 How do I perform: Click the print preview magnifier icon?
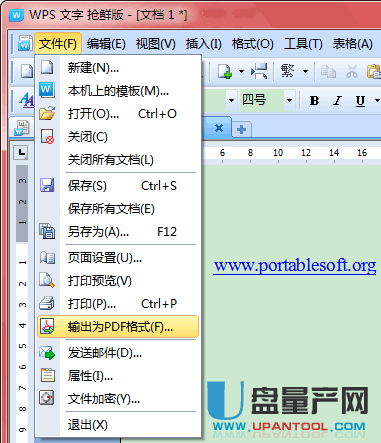[x=47, y=280]
